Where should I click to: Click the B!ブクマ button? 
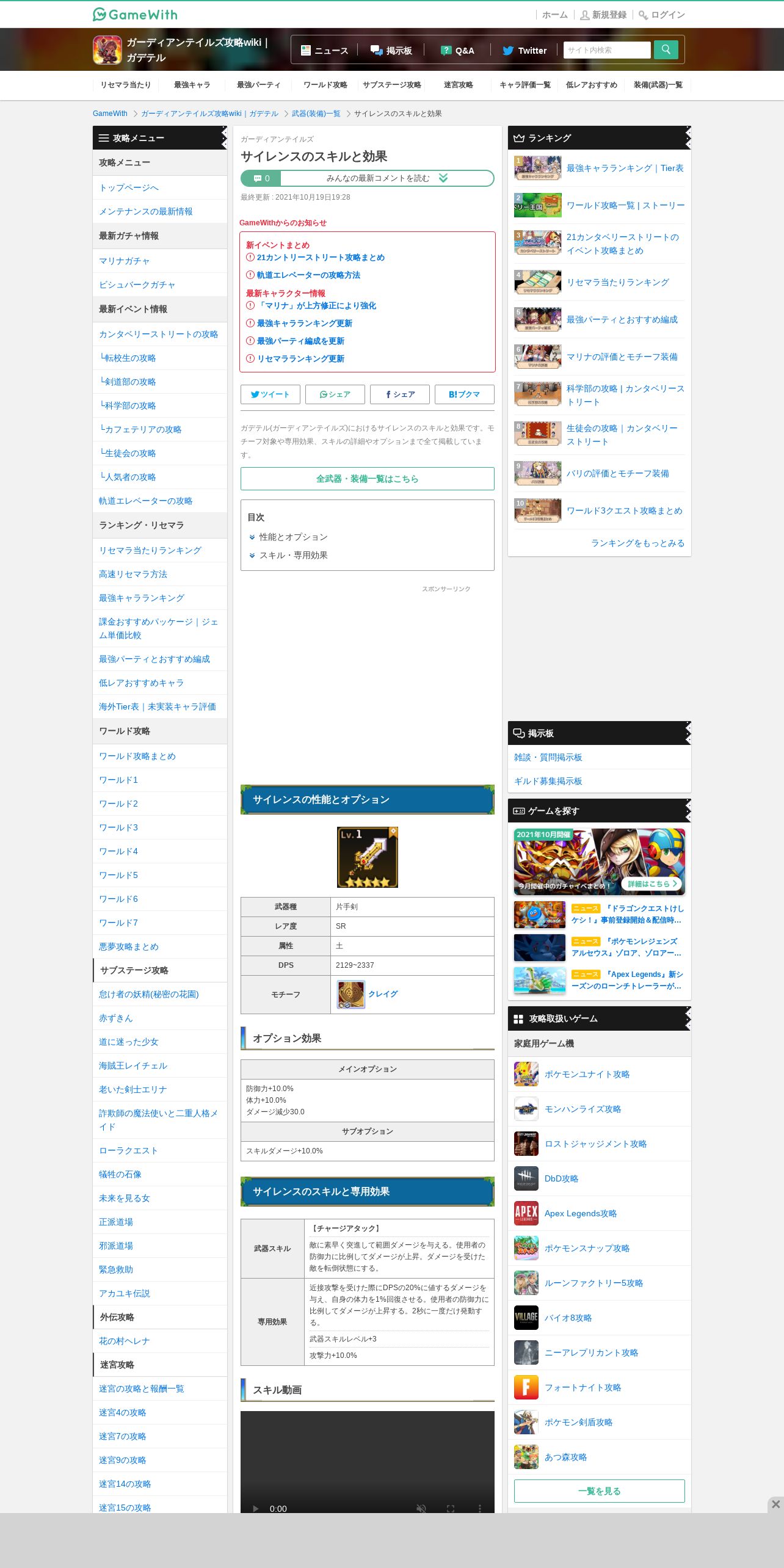465,394
